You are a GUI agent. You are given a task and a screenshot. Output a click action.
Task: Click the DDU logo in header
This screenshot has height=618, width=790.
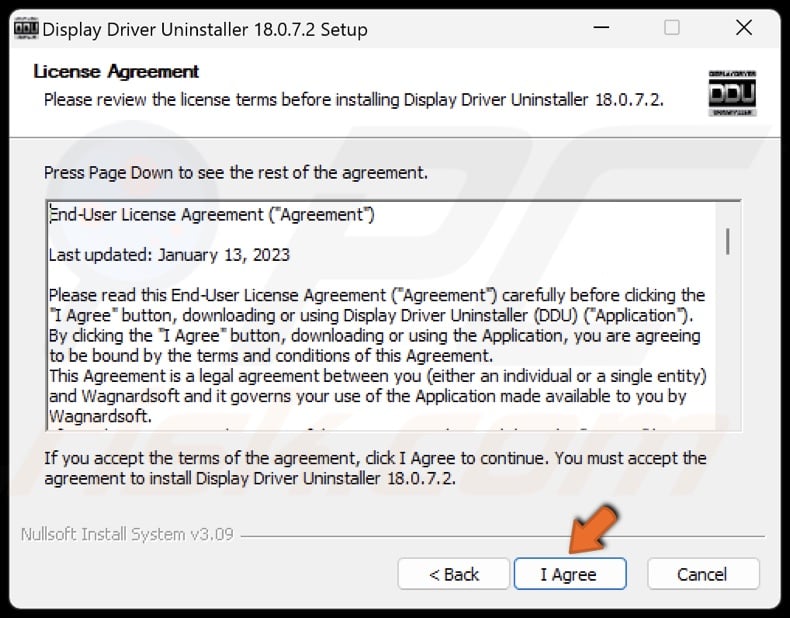coord(732,93)
